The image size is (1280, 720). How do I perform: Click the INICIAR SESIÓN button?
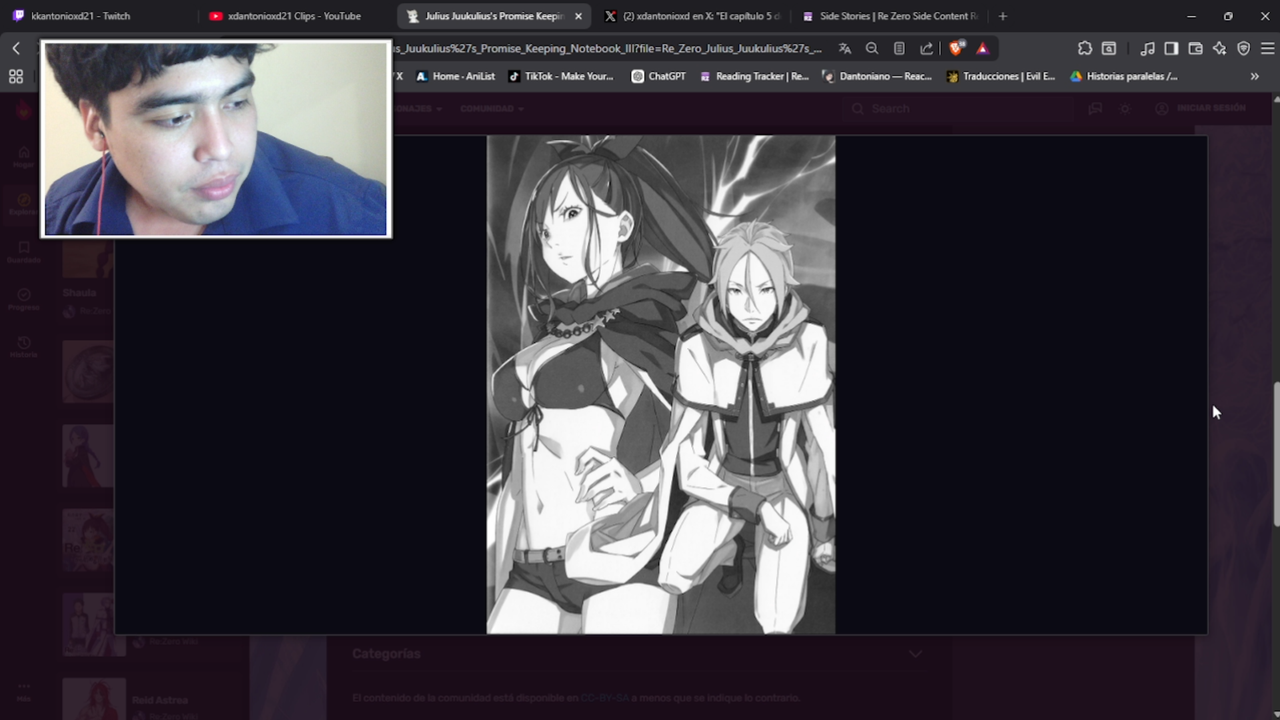[1201, 108]
